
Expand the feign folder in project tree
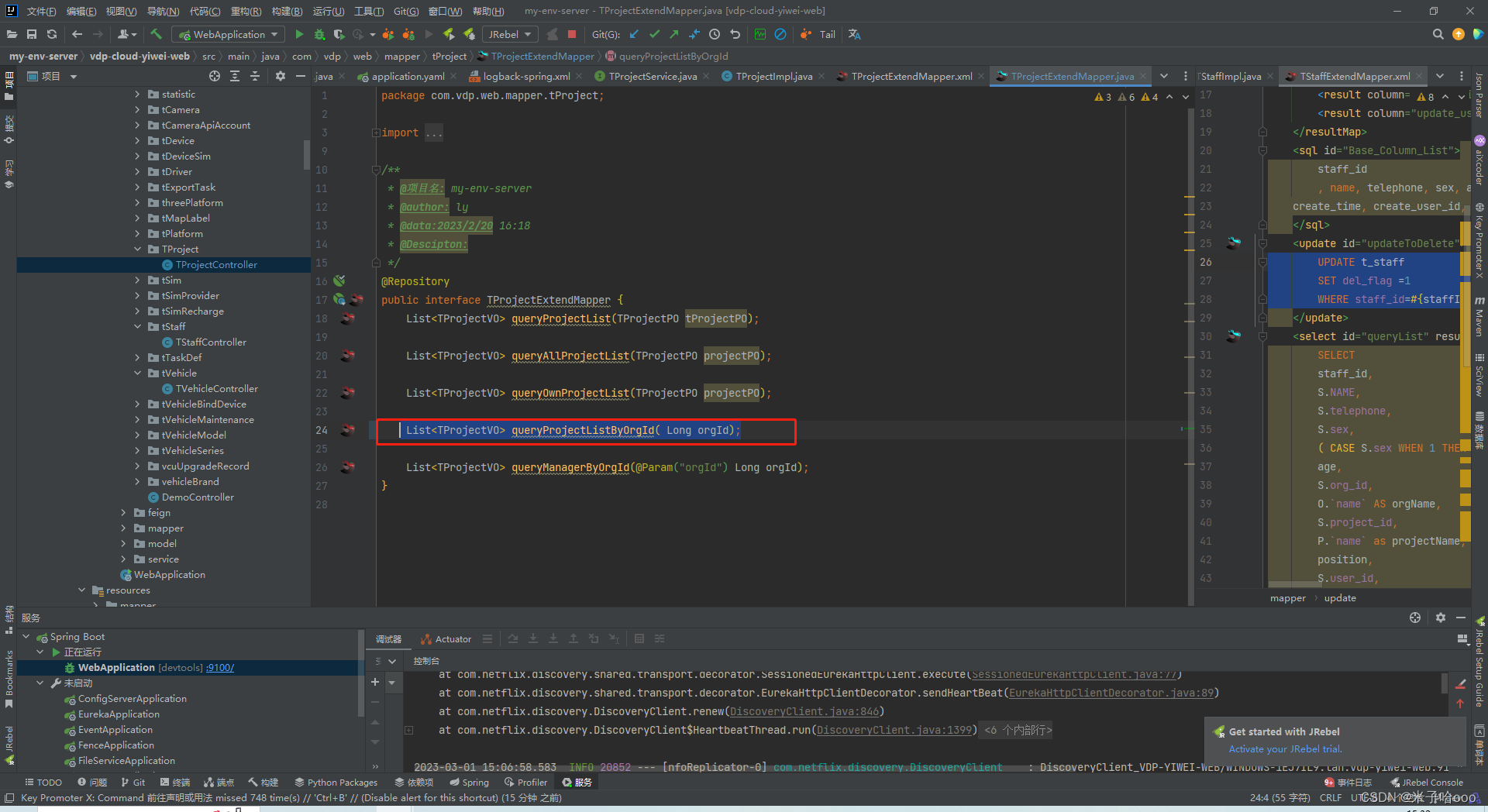(x=123, y=512)
